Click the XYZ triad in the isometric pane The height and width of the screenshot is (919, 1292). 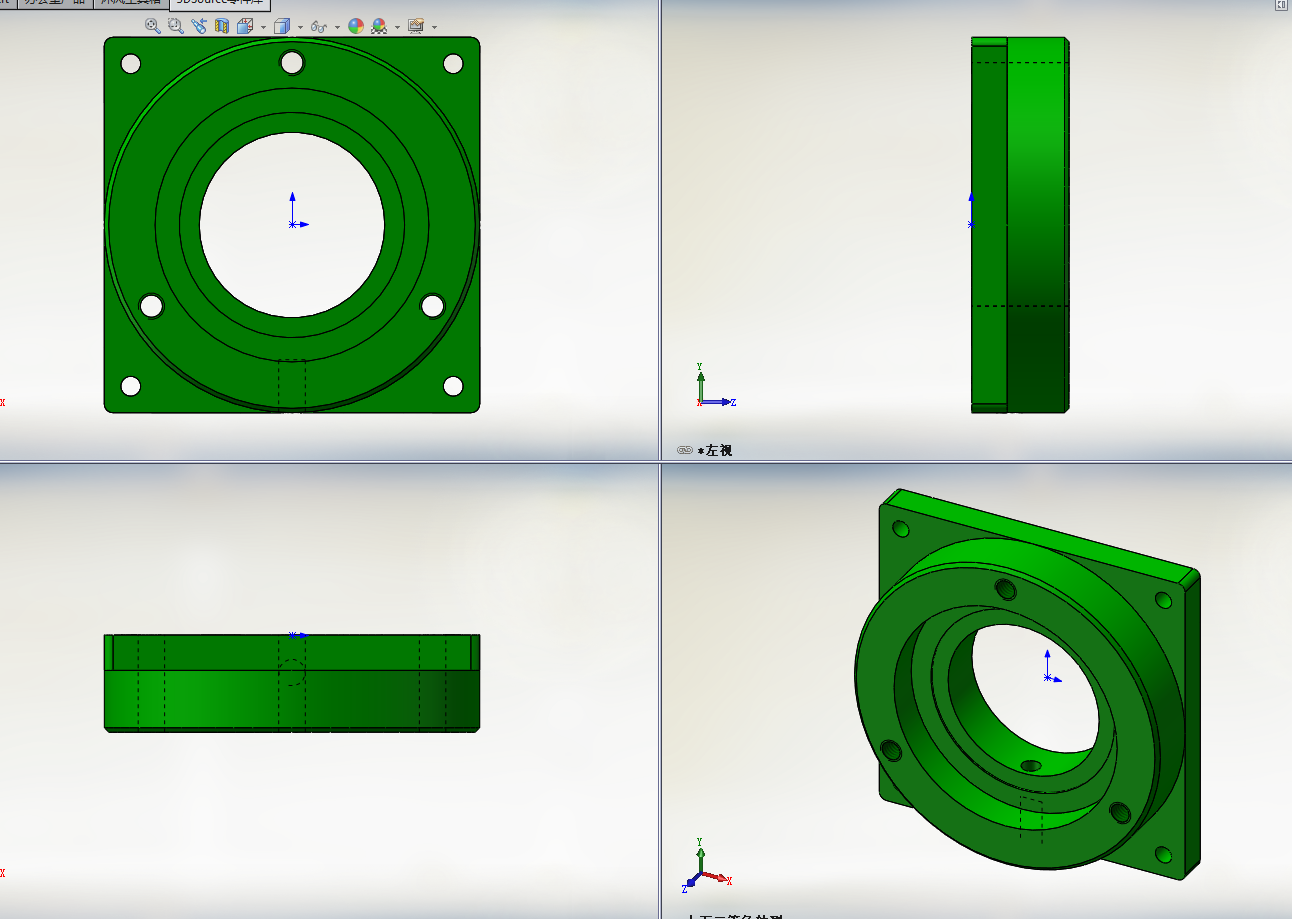pos(707,865)
